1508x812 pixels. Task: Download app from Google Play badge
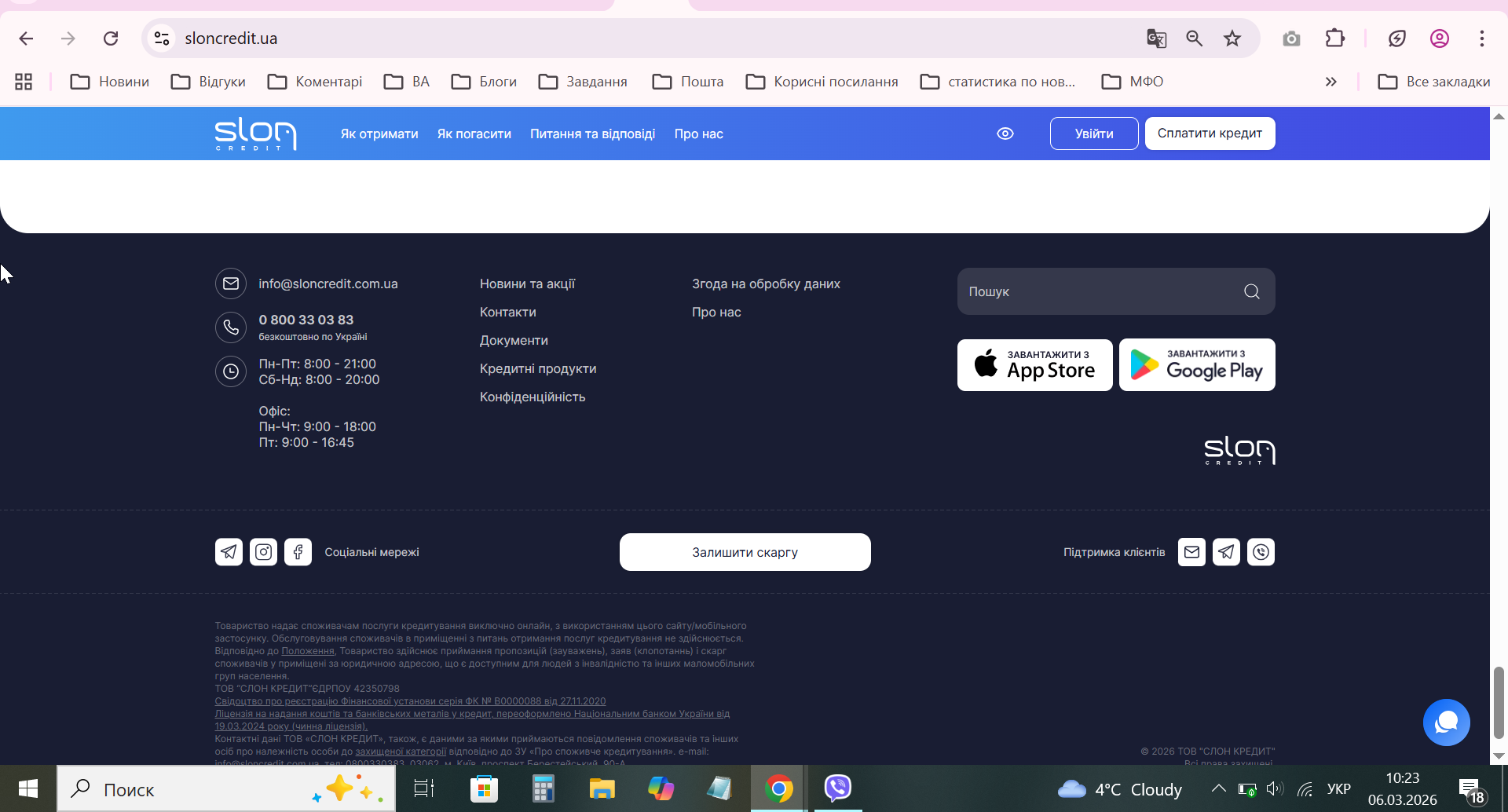point(1197,365)
